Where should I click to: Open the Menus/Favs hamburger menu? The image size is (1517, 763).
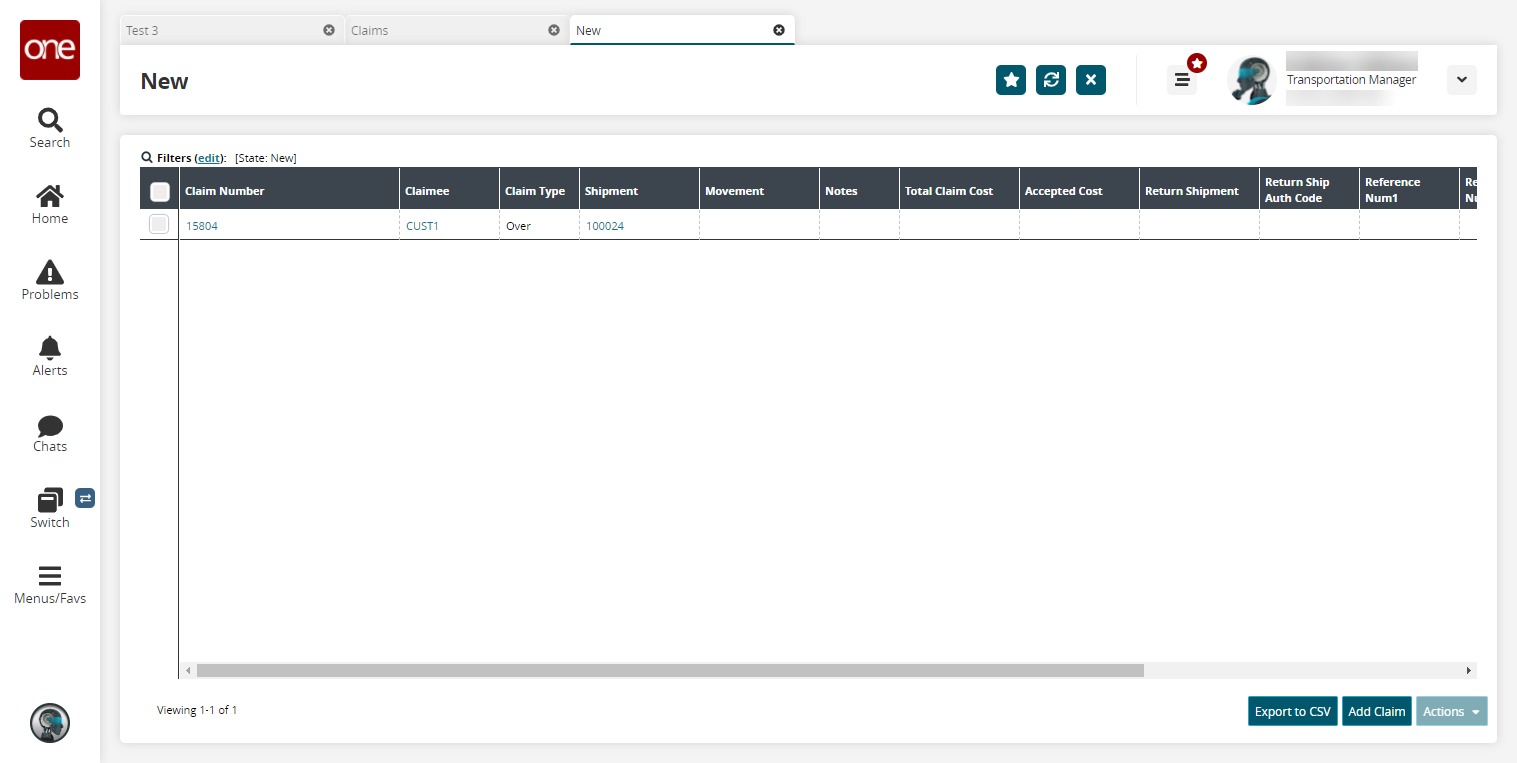pyautogui.click(x=50, y=585)
